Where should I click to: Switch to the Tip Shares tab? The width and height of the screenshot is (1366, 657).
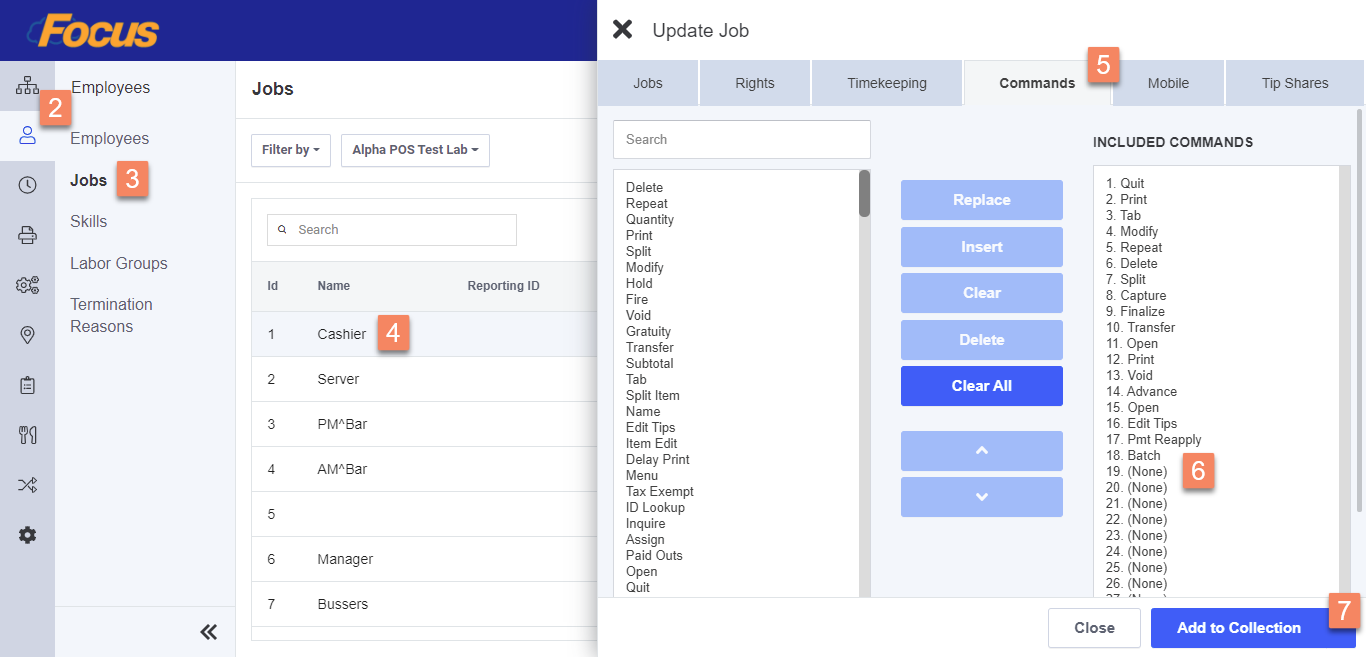[1295, 83]
